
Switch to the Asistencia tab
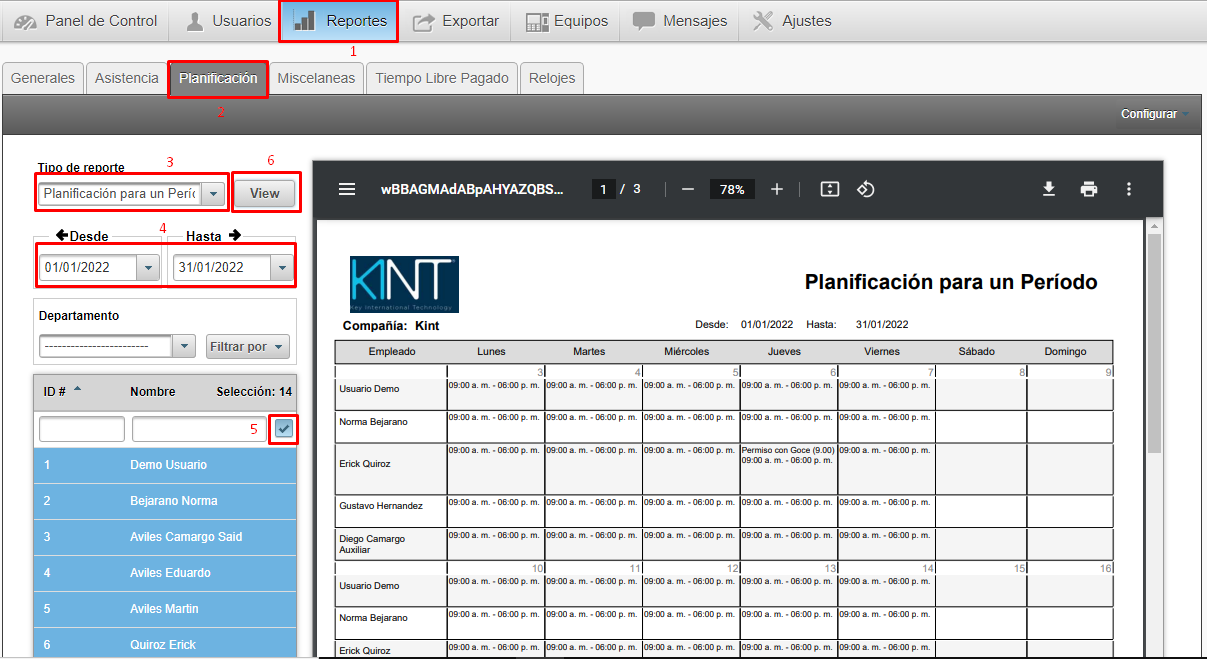pos(126,78)
